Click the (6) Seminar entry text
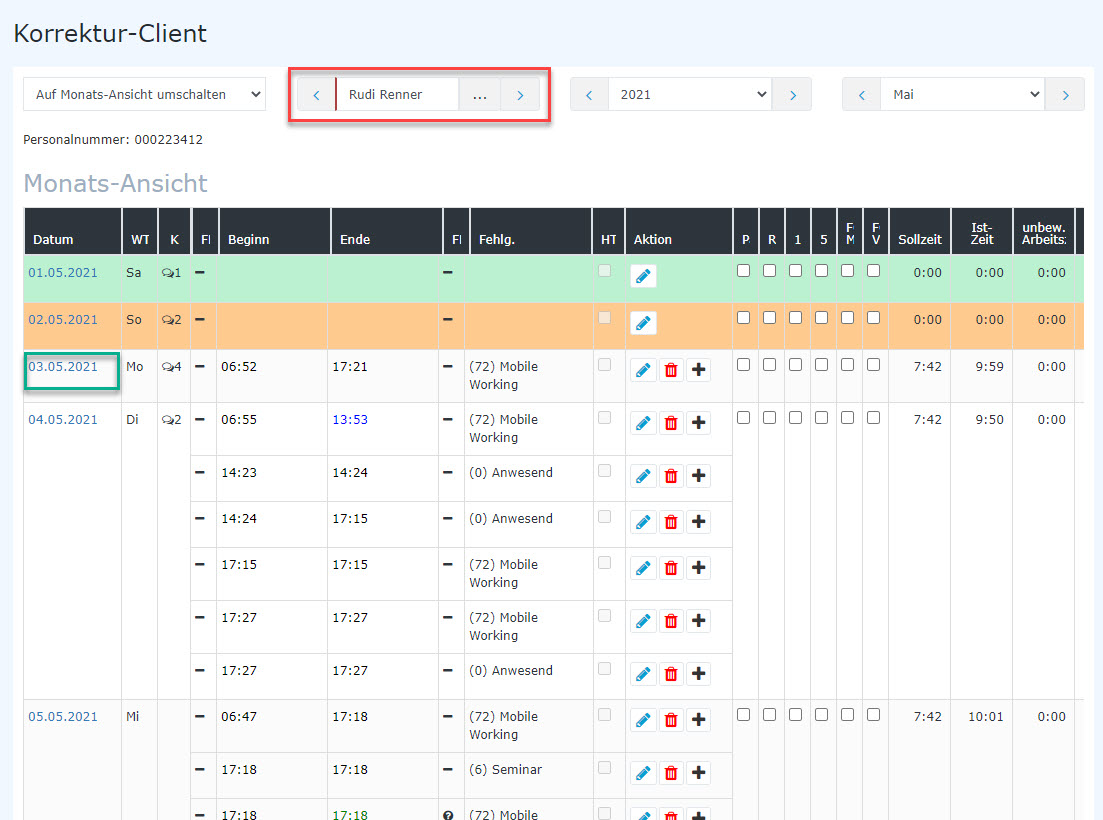The height and width of the screenshot is (820, 1103). pyautogui.click(x=505, y=769)
